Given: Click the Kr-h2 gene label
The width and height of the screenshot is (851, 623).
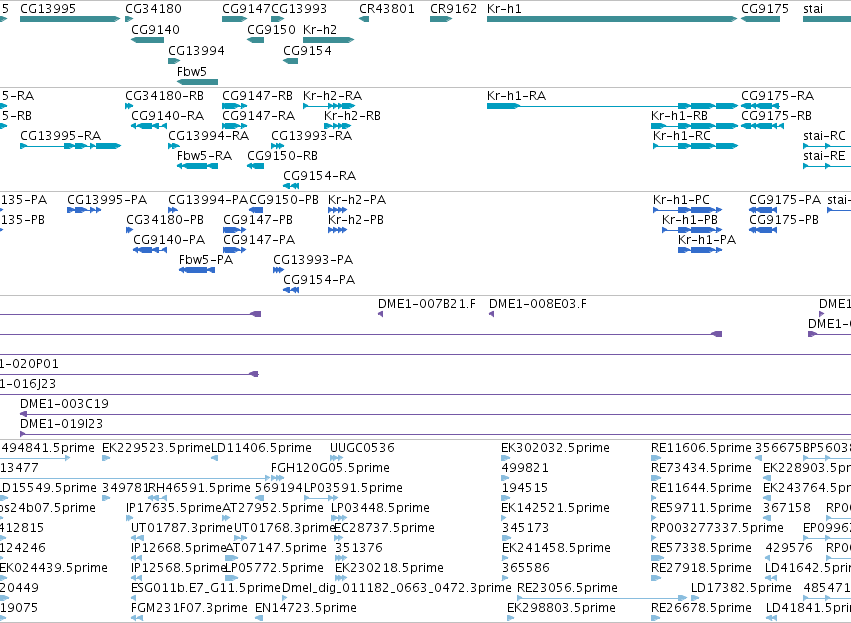Looking at the screenshot, I should pyautogui.click(x=320, y=29).
